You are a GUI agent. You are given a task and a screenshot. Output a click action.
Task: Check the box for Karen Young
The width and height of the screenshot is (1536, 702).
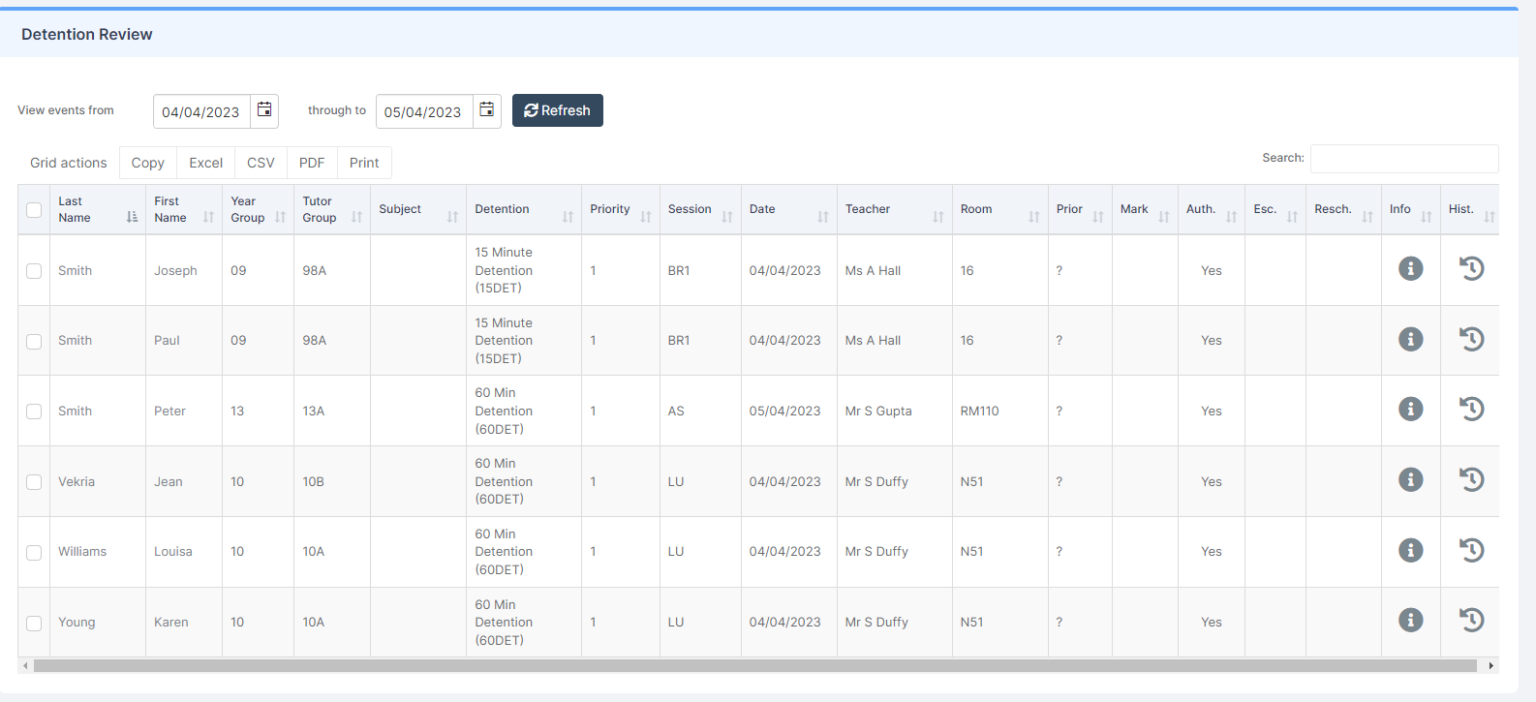pyautogui.click(x=34, y=623)
